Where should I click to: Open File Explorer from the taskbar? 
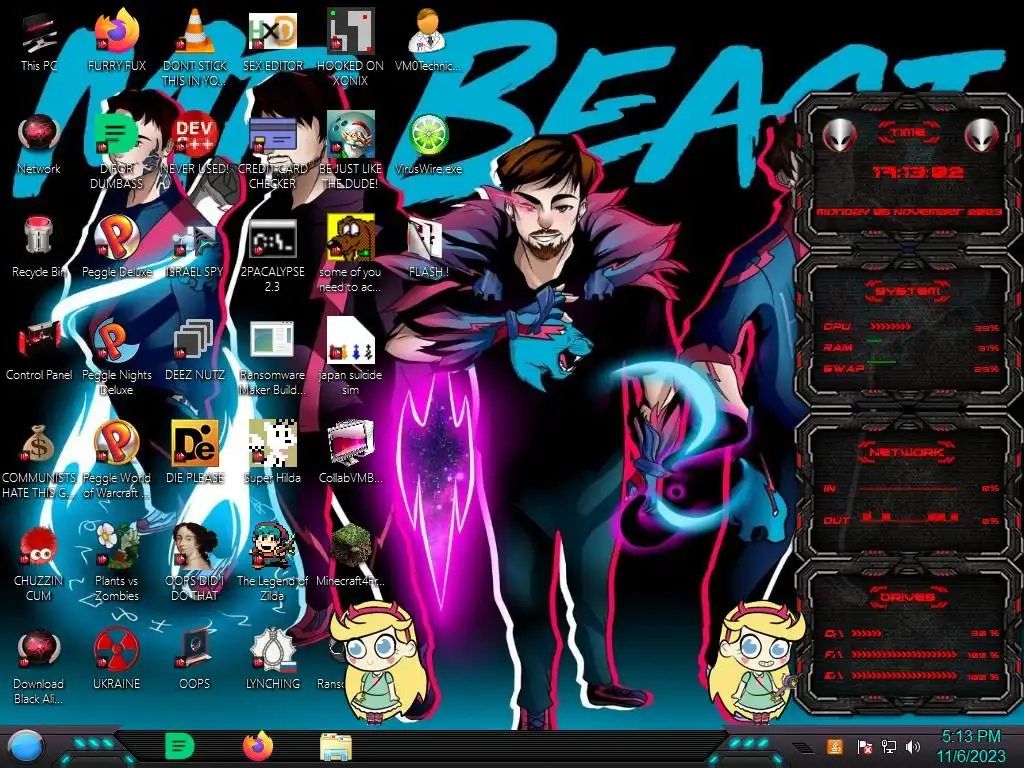(x=336, y=747)
